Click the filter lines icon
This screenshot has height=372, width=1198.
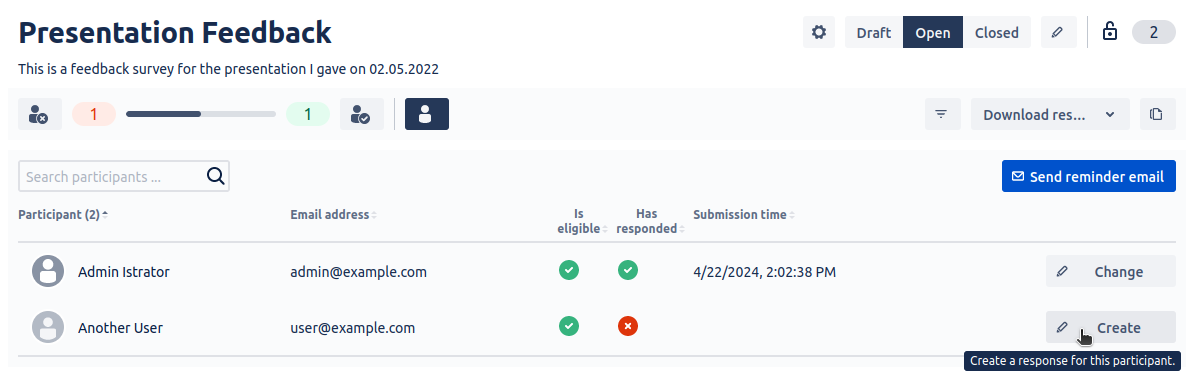coord(942,115)
